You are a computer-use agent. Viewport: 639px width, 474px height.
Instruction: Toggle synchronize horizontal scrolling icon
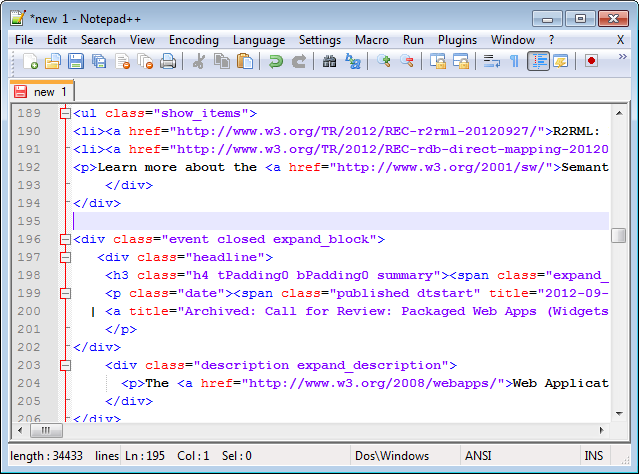pos(461,62)
